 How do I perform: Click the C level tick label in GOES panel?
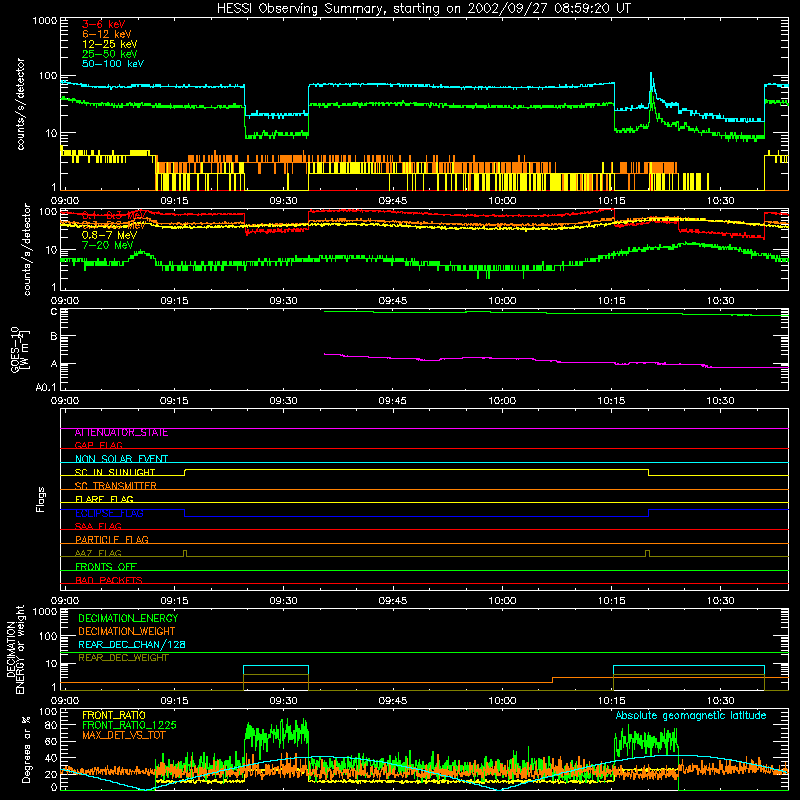[x=54, y=312]
